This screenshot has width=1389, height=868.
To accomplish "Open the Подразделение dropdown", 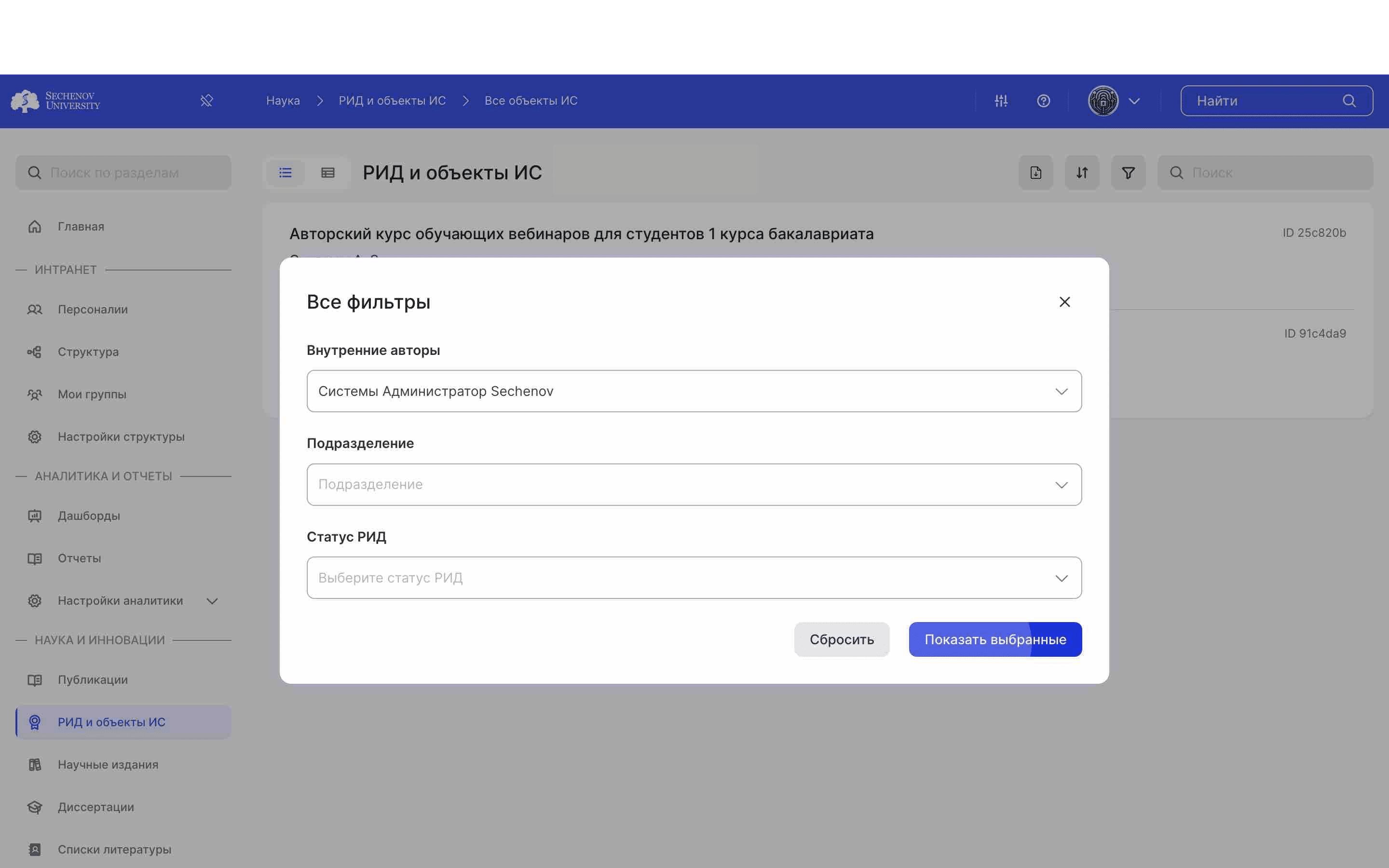I will [x=694, y=485].
